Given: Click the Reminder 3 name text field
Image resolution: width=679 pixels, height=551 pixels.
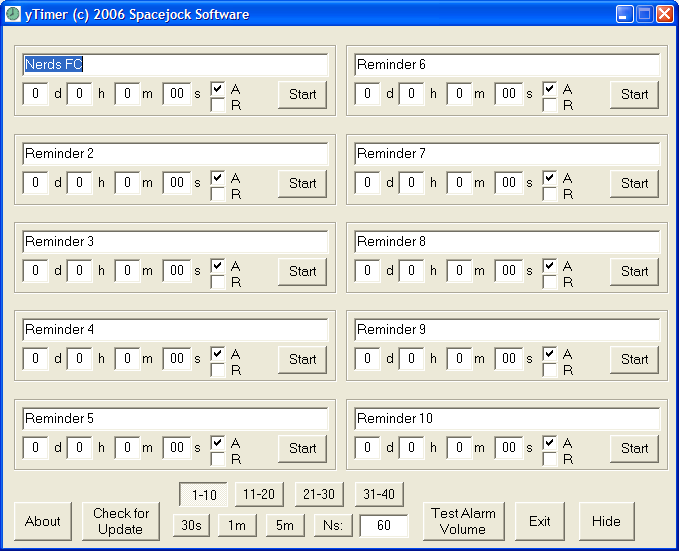Looking at the screenshot, I should click(x=175, y=242).
